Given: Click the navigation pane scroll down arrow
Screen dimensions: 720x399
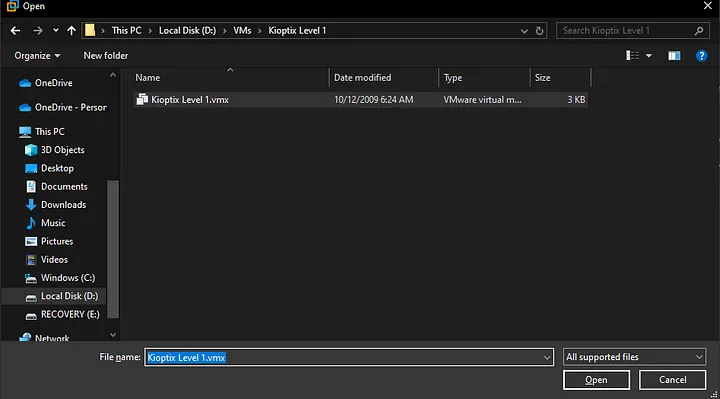Looking at the screenshot, I should pyautogui.click(x=113, y=335).
